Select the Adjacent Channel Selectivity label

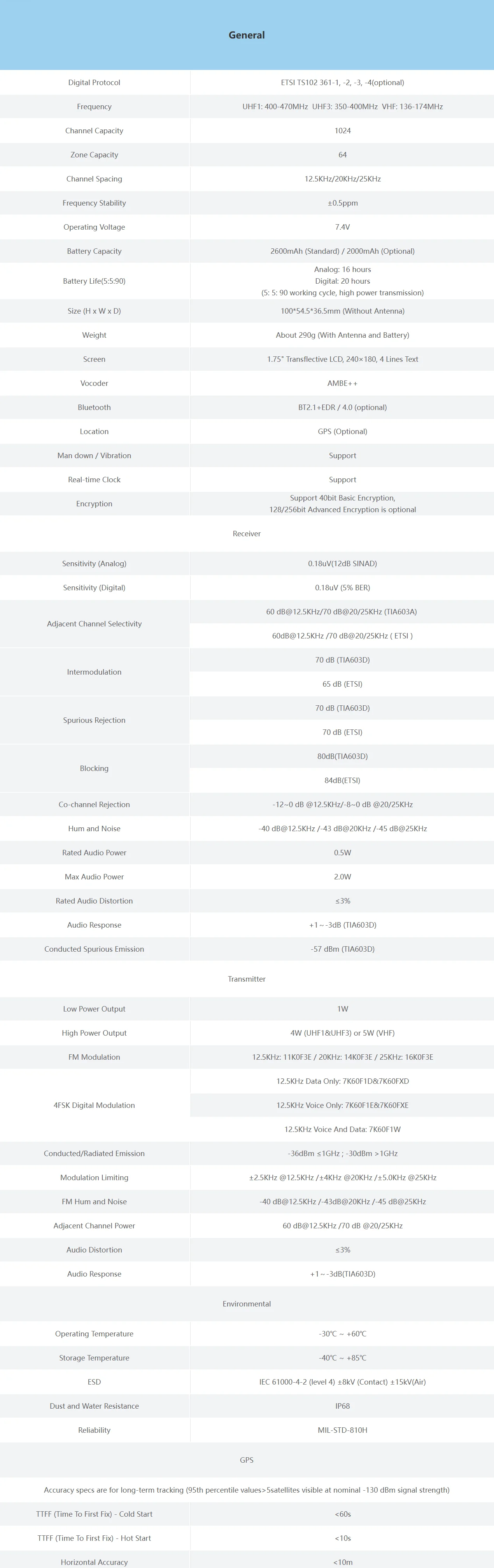[x=94, y=623]
